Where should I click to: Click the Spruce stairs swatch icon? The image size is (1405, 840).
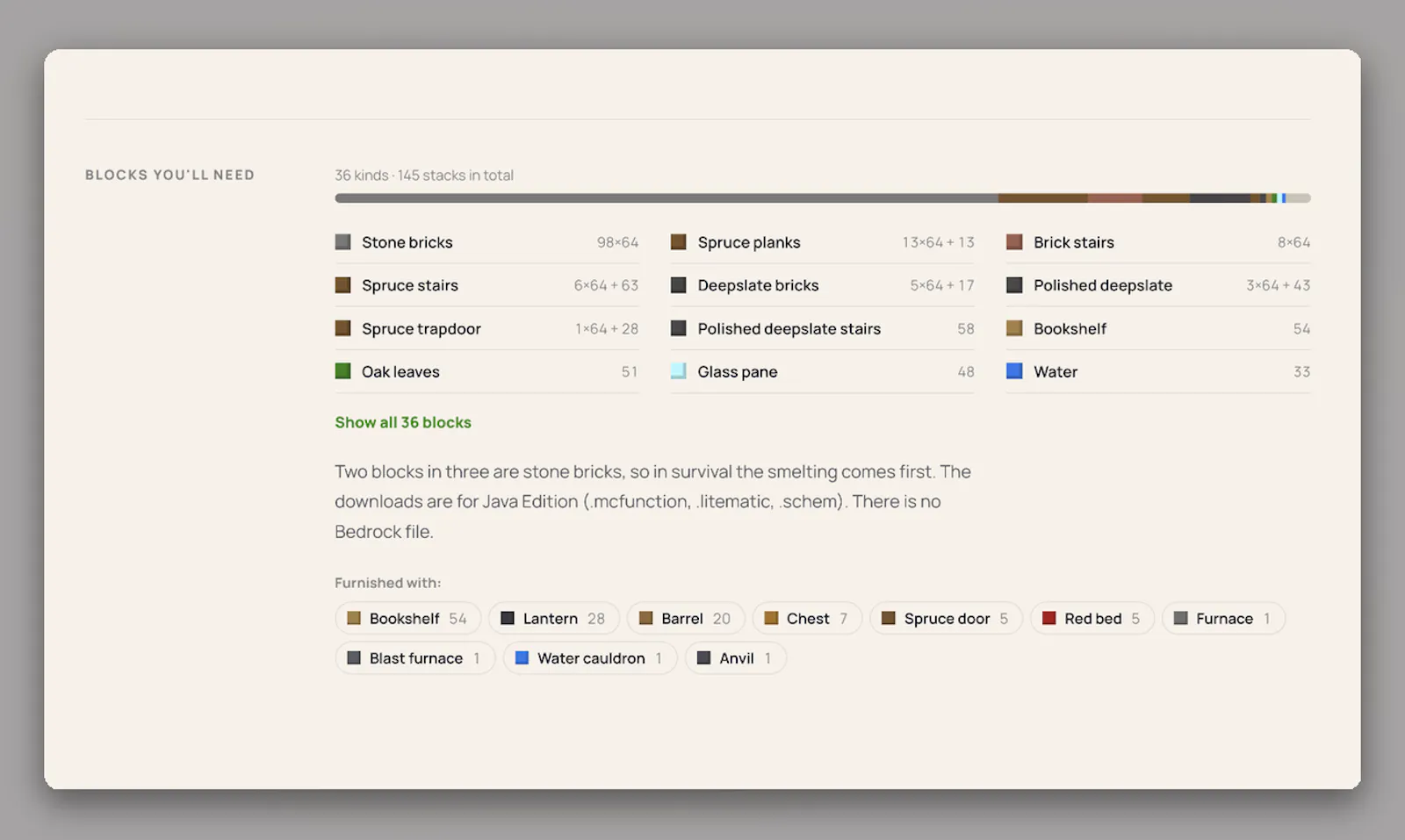click(x=342, y=285)
